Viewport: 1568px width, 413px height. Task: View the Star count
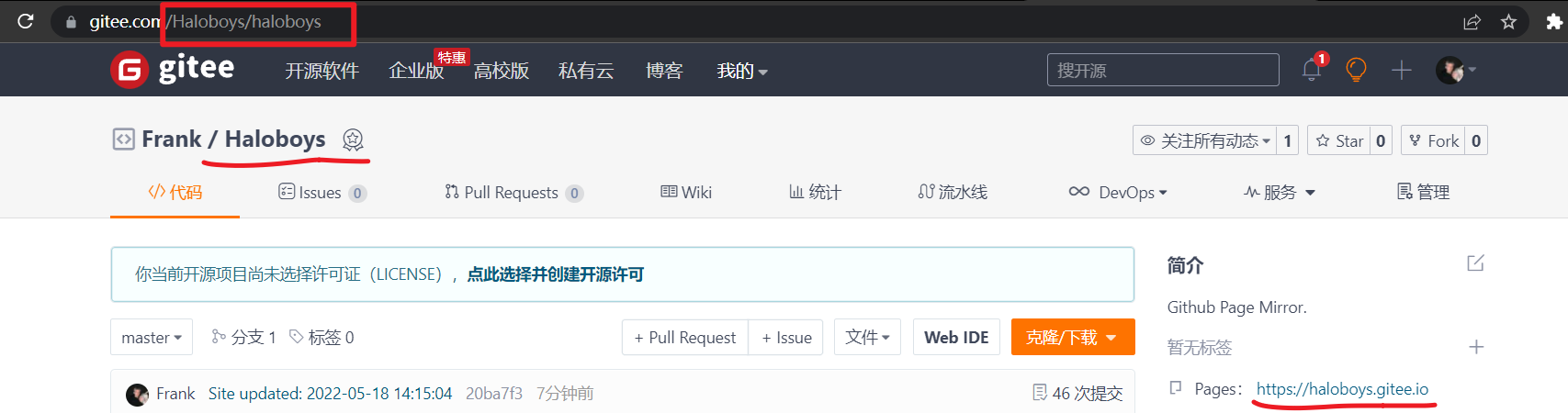coord(1381,140)
